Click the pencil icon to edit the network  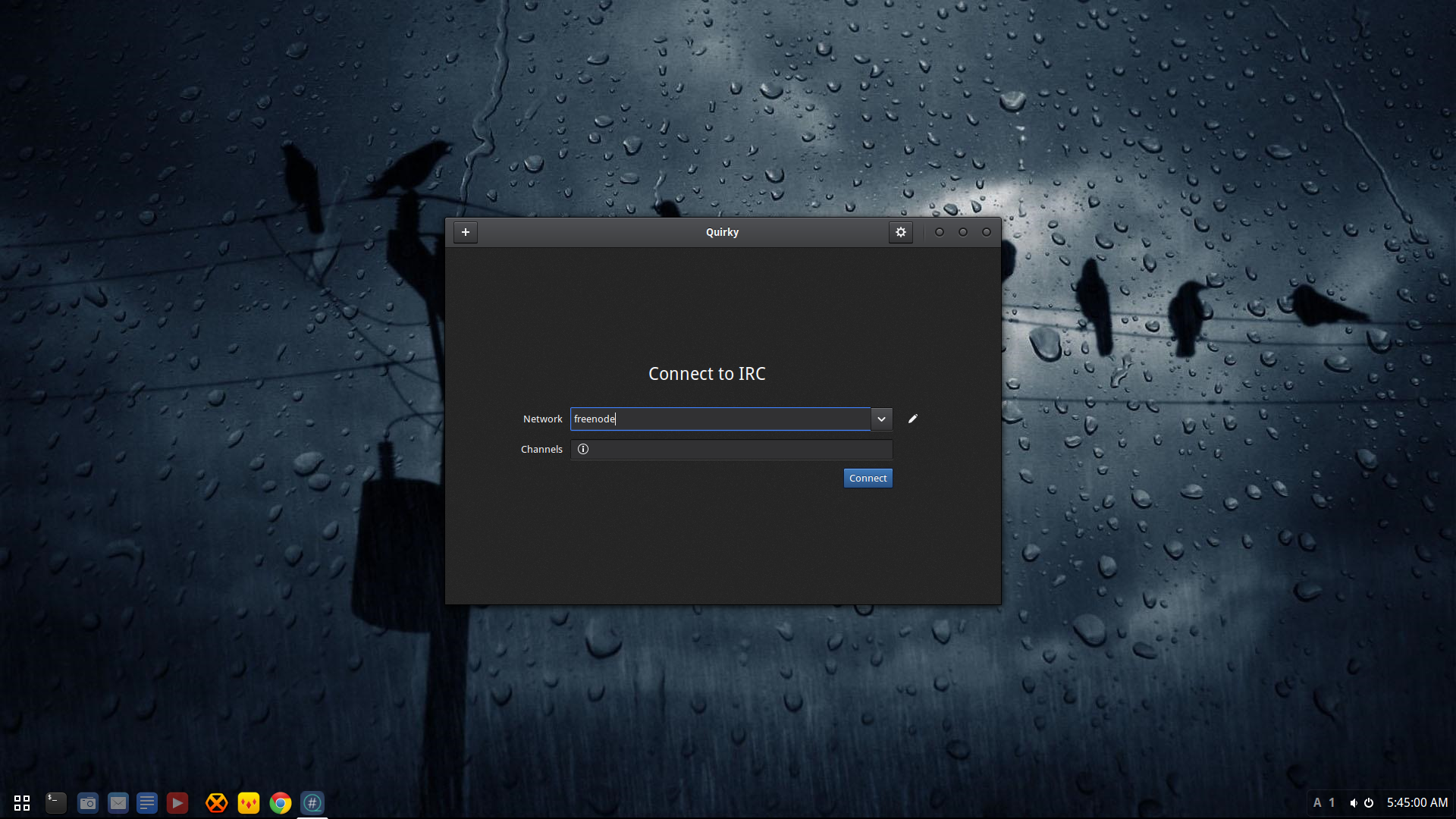click(x=913, y=419)
